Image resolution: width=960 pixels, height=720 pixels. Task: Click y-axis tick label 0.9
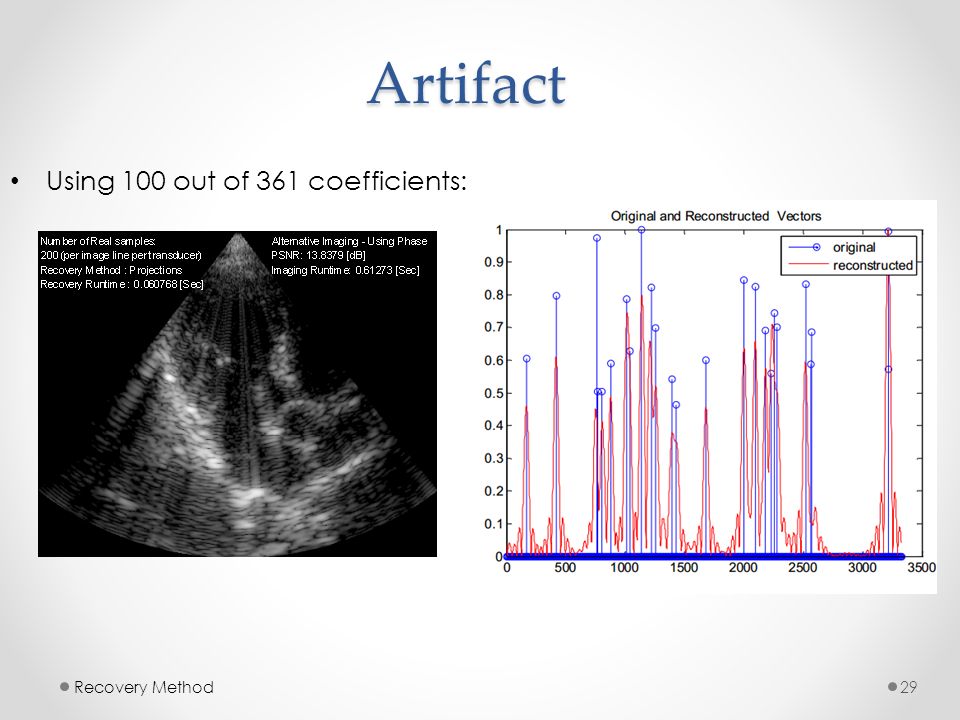[x=493, y=262]
